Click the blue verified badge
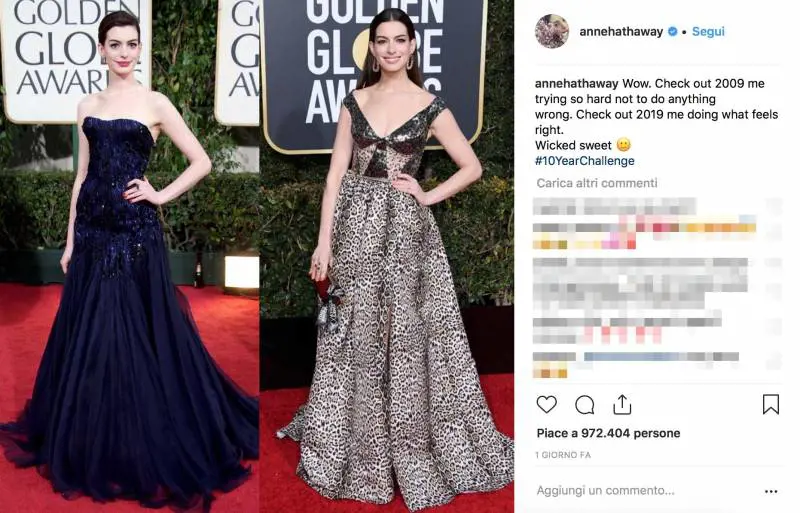This screenshot has width=800, height=513. [x=672, y=32]
